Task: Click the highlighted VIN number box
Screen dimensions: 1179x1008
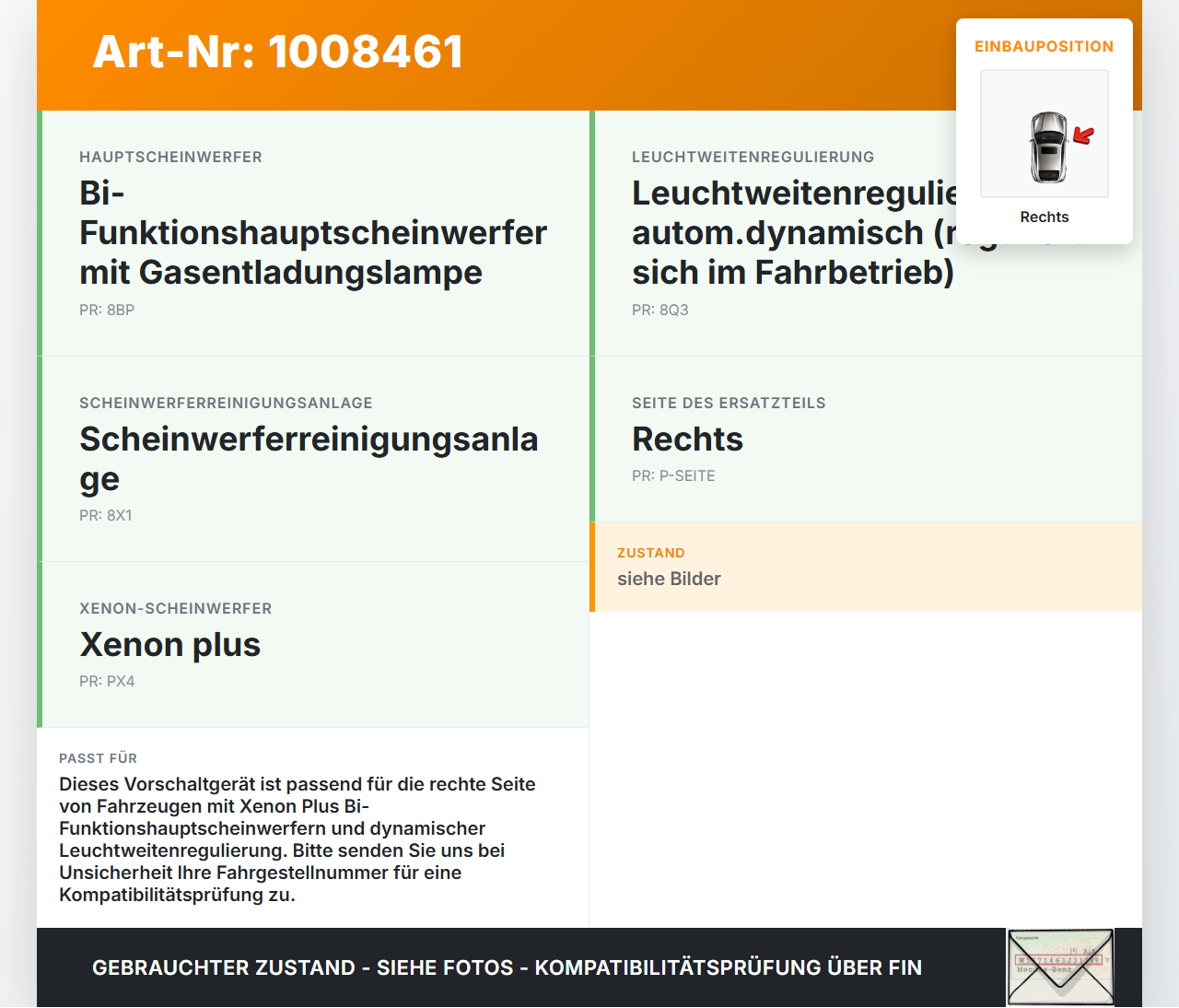Action: tap(1057, 958)
